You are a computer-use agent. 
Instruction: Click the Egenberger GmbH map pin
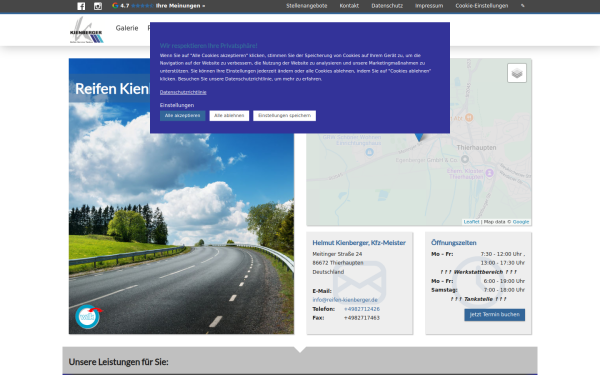tap(465, 159)
